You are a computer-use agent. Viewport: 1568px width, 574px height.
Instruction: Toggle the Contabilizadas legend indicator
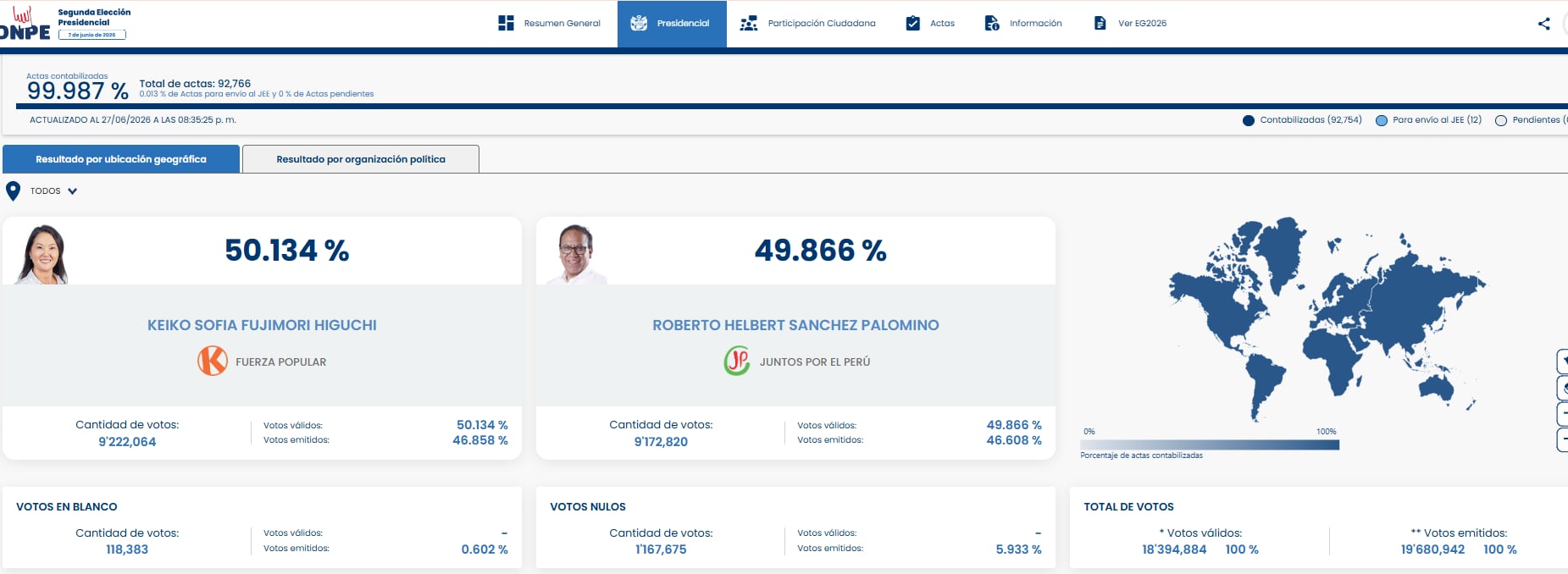tap(1248, 120)
